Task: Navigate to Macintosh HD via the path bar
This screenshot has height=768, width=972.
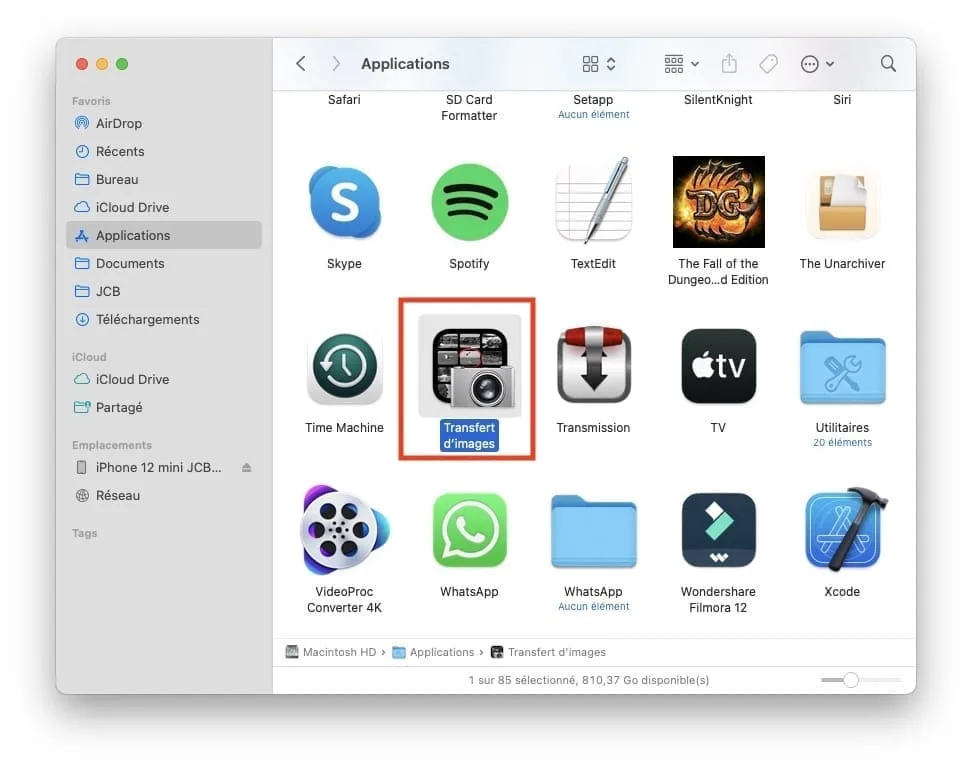Action: point(340,652)
